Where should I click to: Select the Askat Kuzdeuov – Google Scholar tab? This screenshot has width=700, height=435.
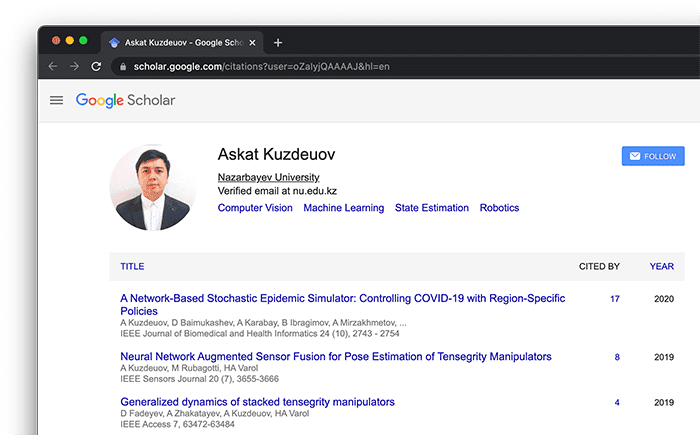(x=180, y=43)
